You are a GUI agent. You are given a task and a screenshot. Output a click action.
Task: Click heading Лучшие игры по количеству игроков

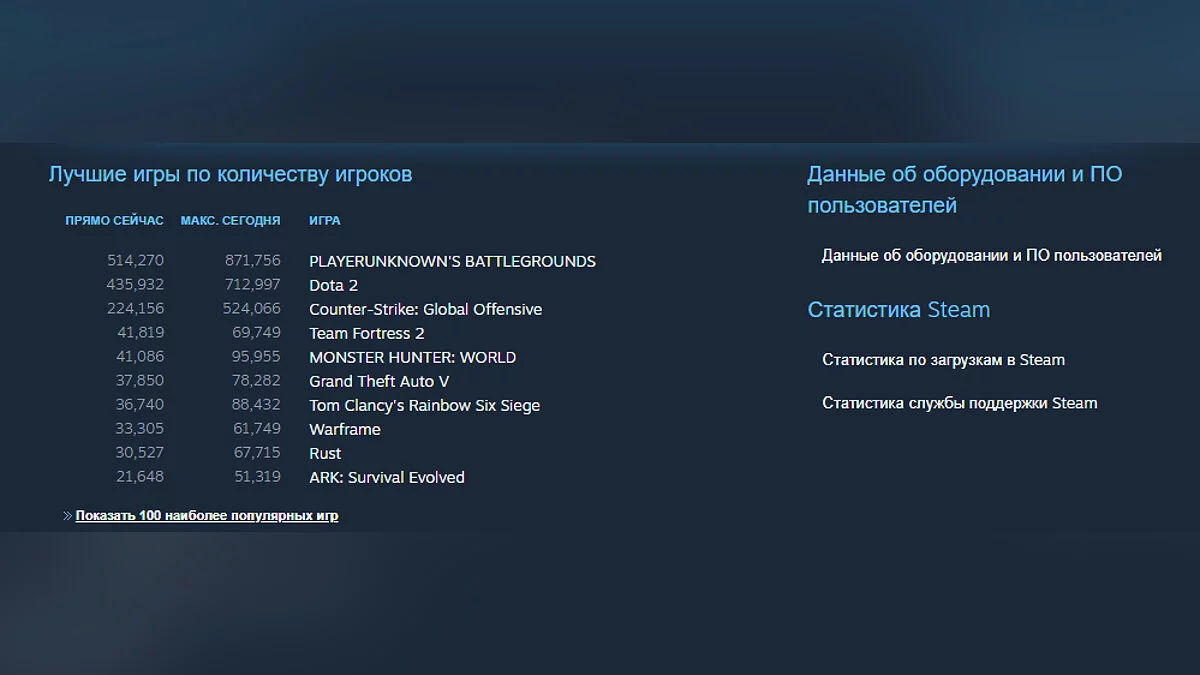point(230,174)
